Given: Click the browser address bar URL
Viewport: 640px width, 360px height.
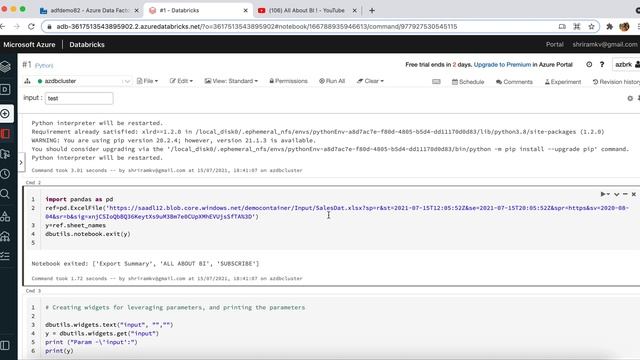Looking at the screenshot, I should coord(257,27).
